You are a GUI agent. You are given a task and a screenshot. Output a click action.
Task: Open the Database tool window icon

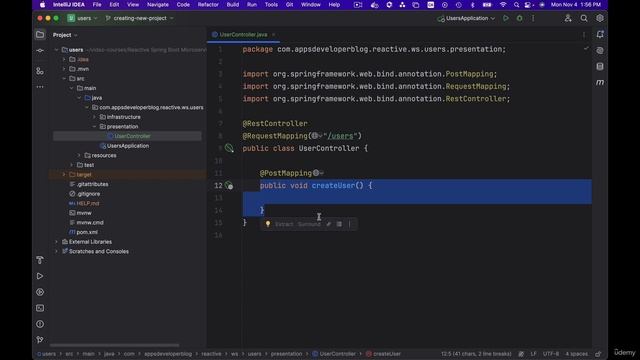coord(600,67)
